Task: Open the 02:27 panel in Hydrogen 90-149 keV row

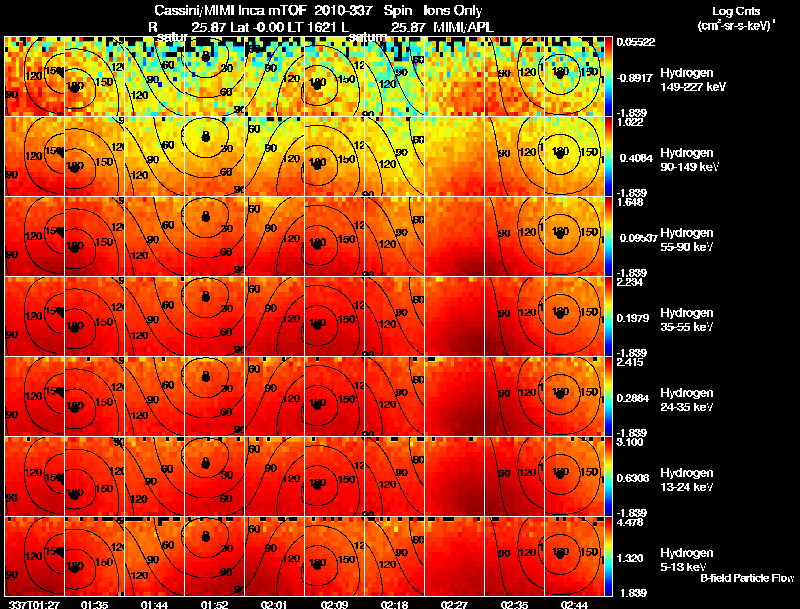Action: (454, 157)
